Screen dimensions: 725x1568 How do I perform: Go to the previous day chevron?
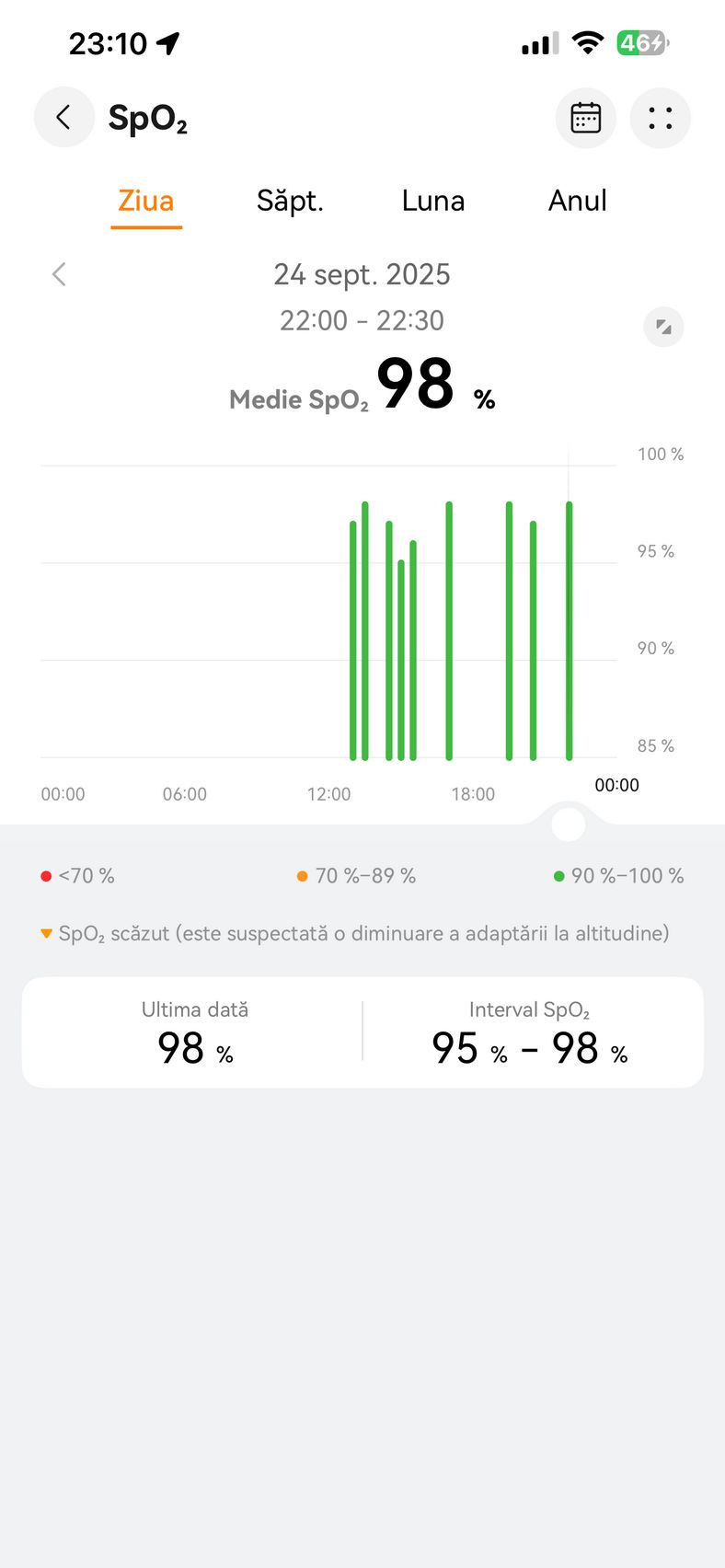[x=59, y=274]
